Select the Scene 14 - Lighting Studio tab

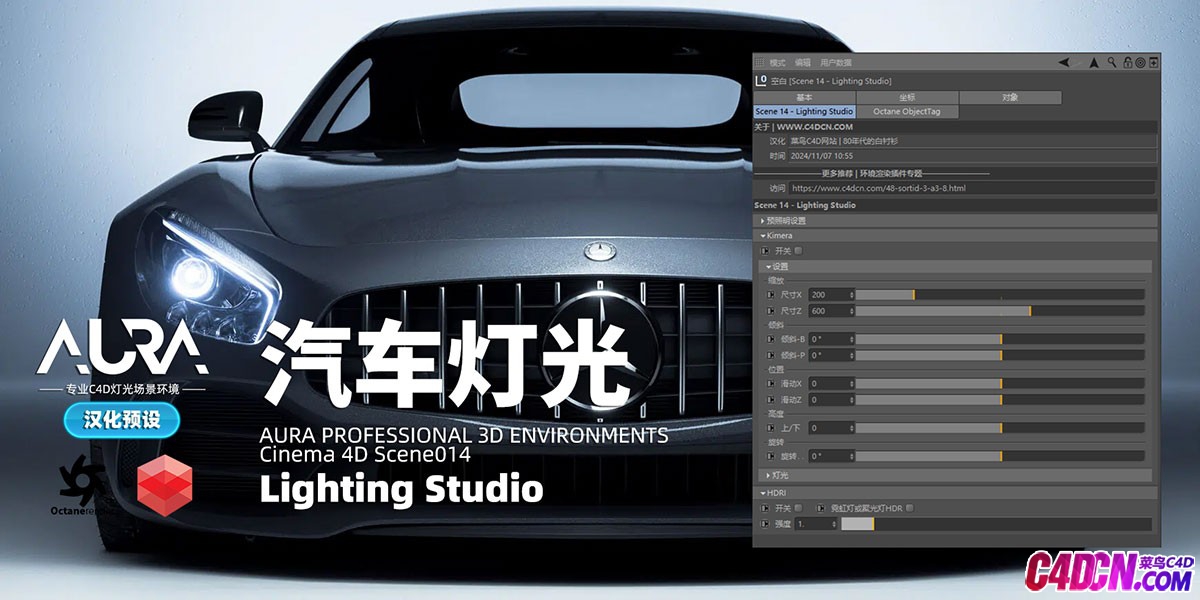[804, 112]
